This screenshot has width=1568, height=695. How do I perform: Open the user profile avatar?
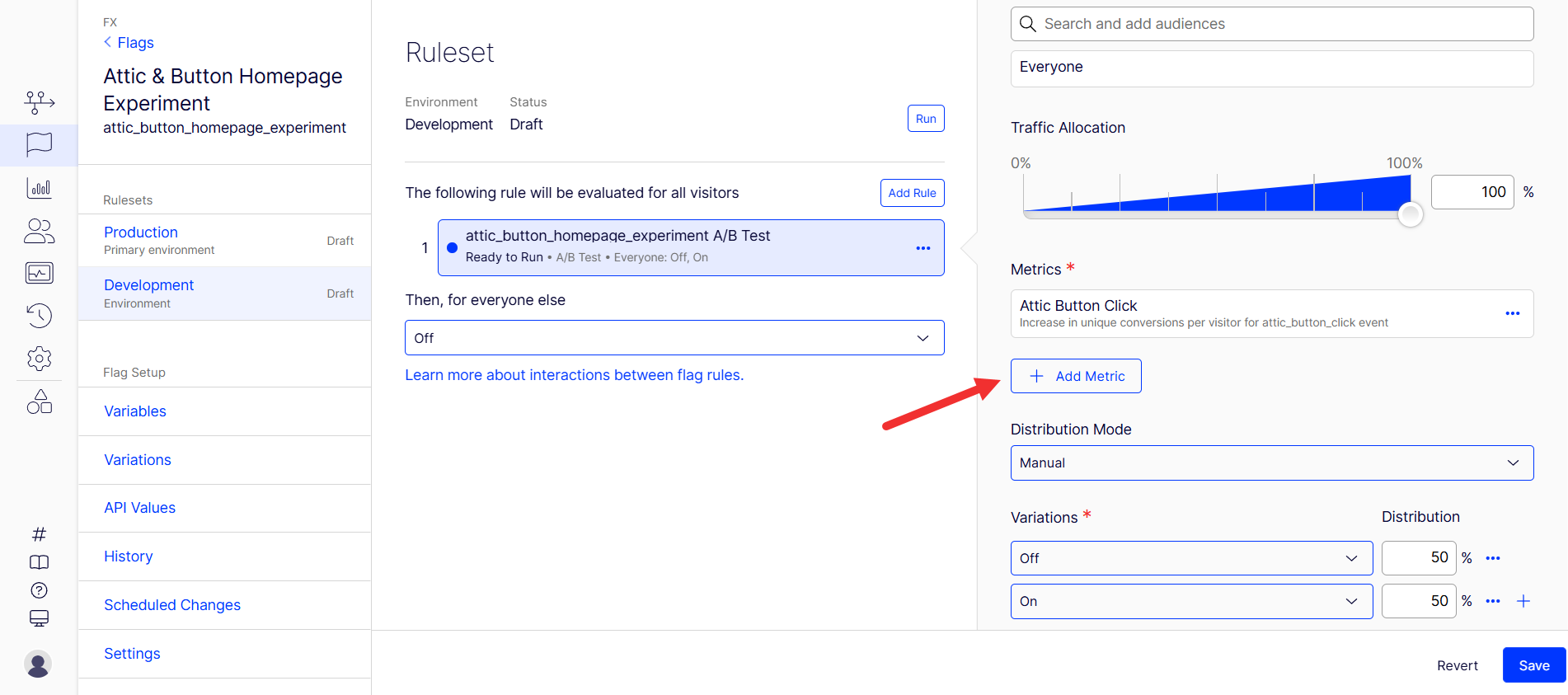coord(38,664)
